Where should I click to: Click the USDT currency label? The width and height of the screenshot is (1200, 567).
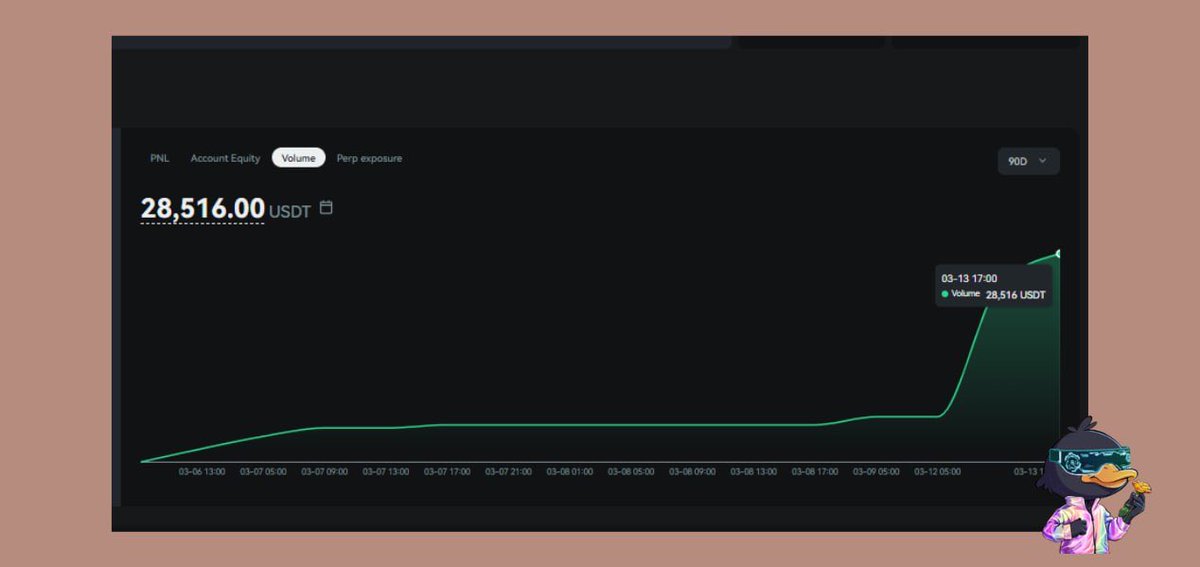pos(290,211)
